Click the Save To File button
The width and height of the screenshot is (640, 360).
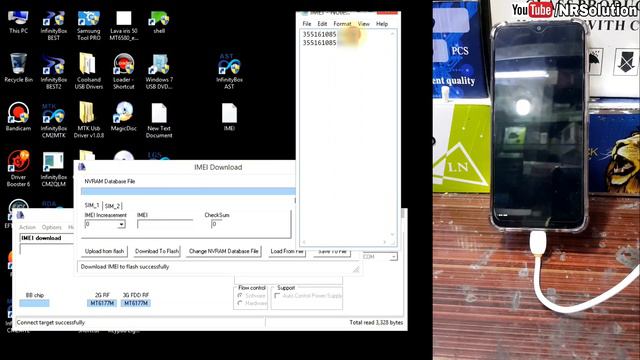pyautogui.click(x=332, y=251)
